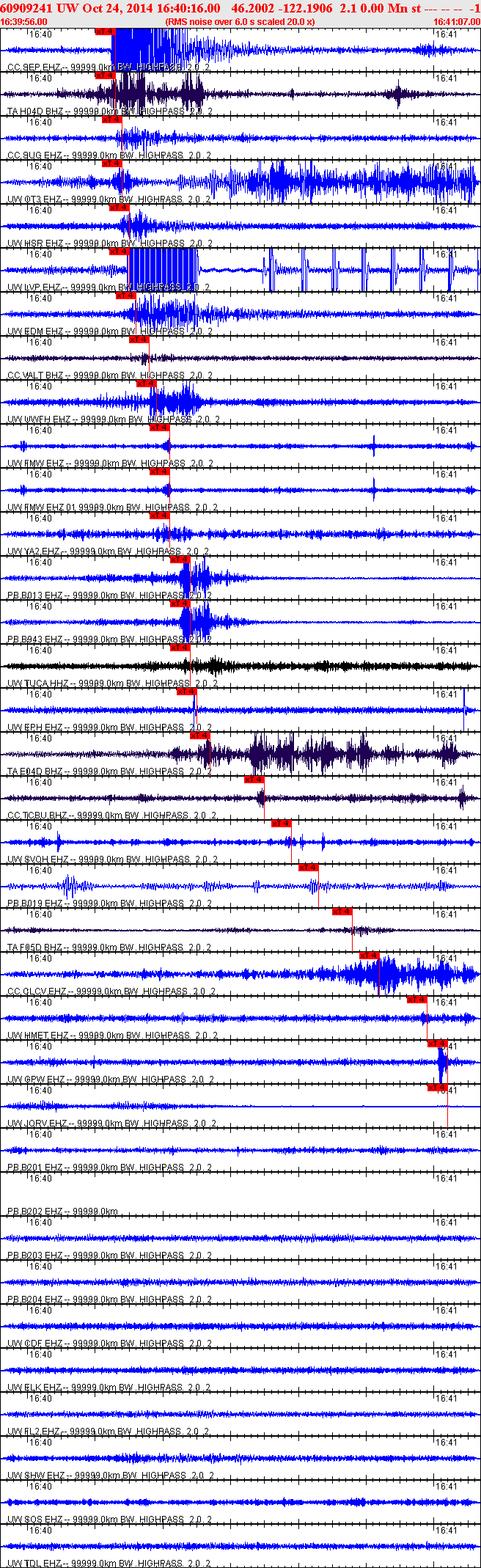Select the CC SUG EHZ station label
This screenshot has width=481, height=1568.
point(109,155)
